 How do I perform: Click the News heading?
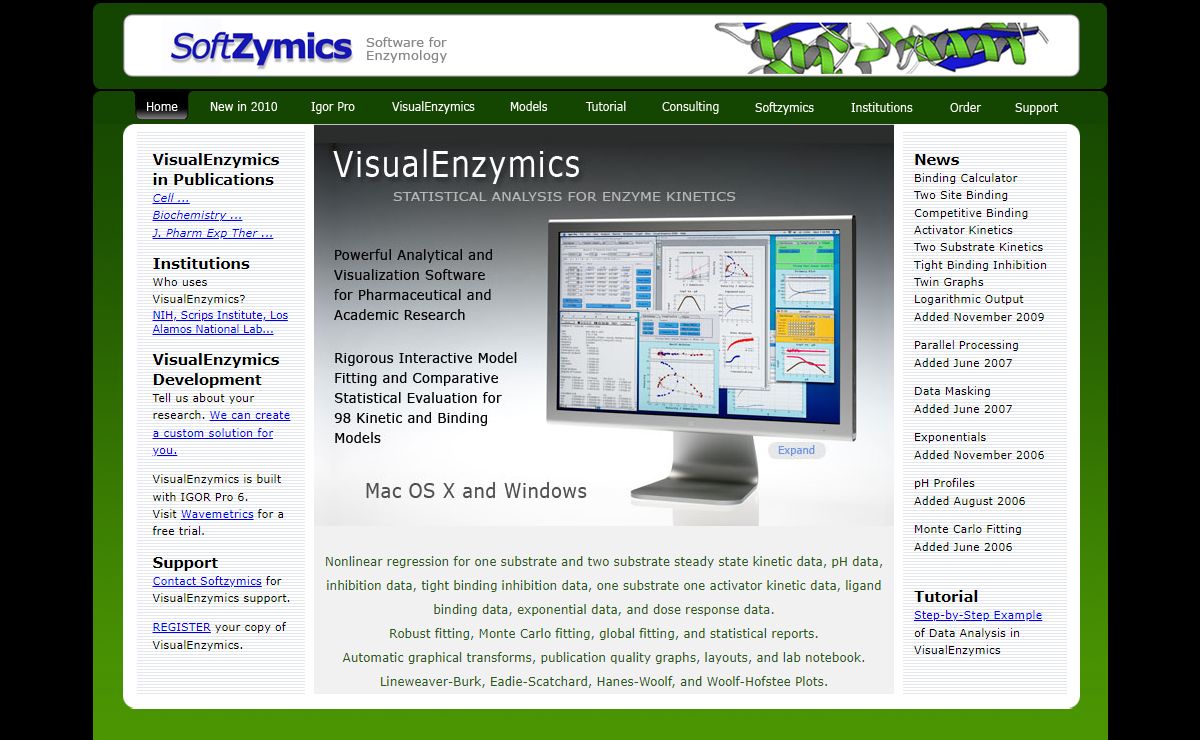click(936, 159)
